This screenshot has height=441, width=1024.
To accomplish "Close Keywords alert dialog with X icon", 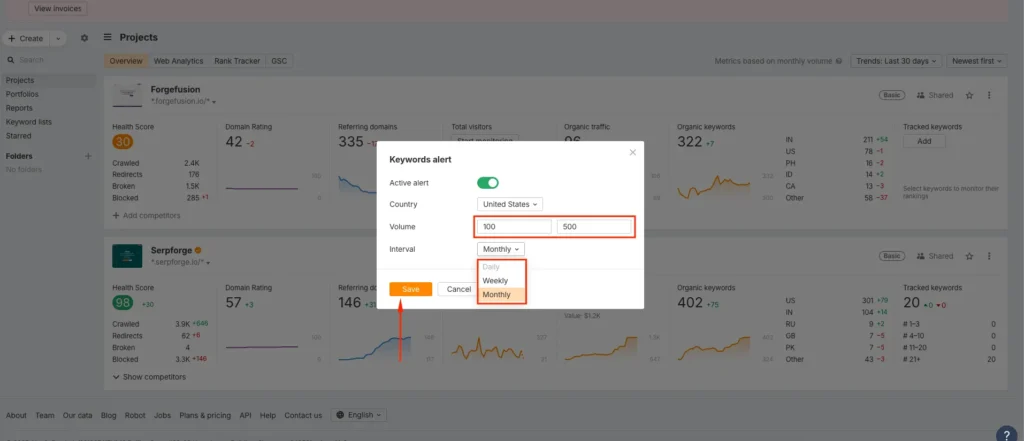I will coord(632,153).
